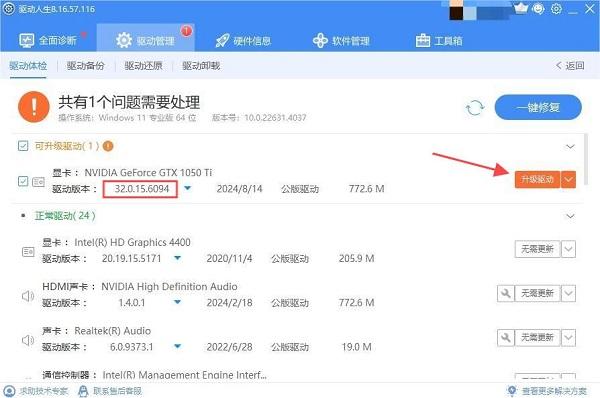
Task: Select the 驱动还原 sub-tab
Action: click(143, 66)
